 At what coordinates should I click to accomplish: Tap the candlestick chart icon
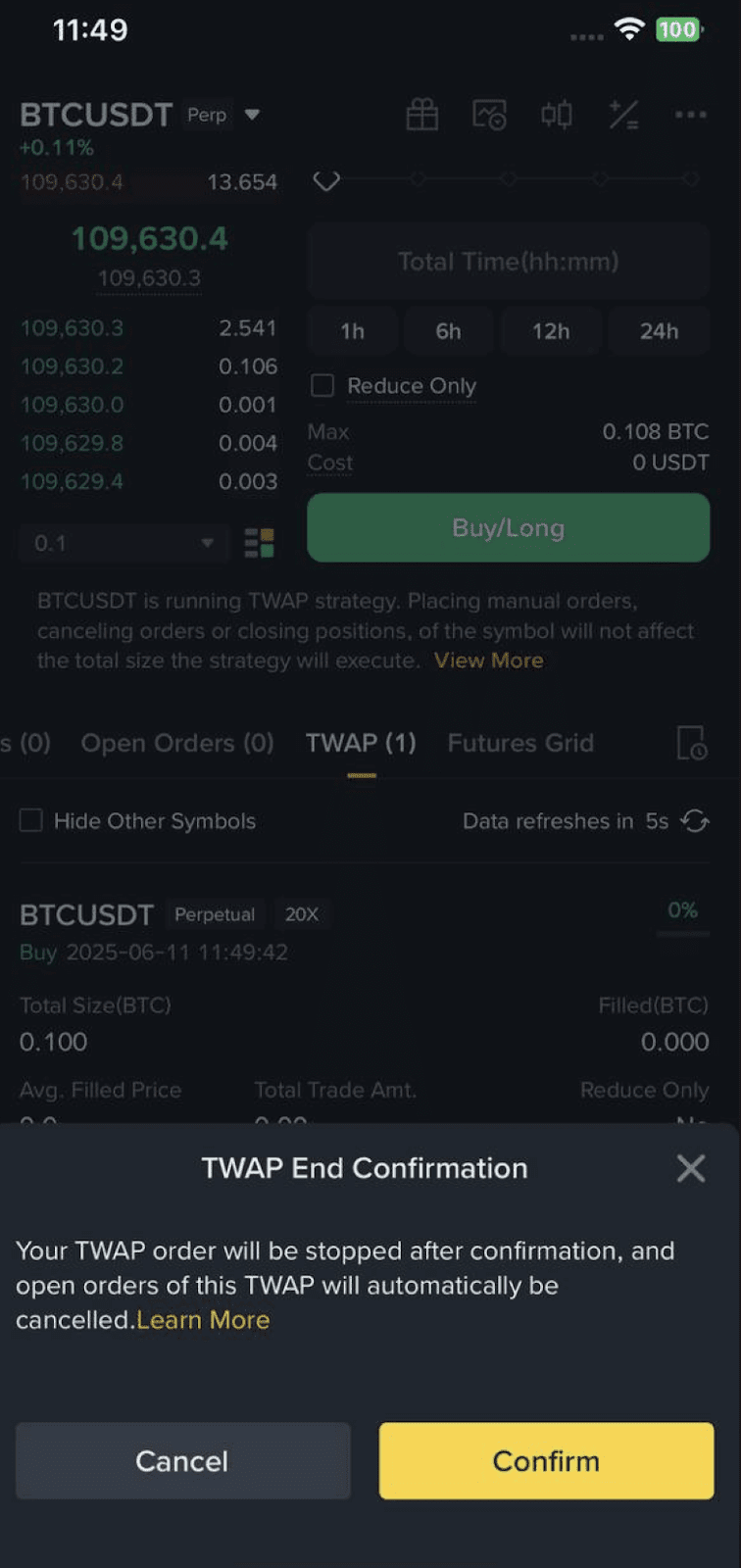tap(557, 115)
